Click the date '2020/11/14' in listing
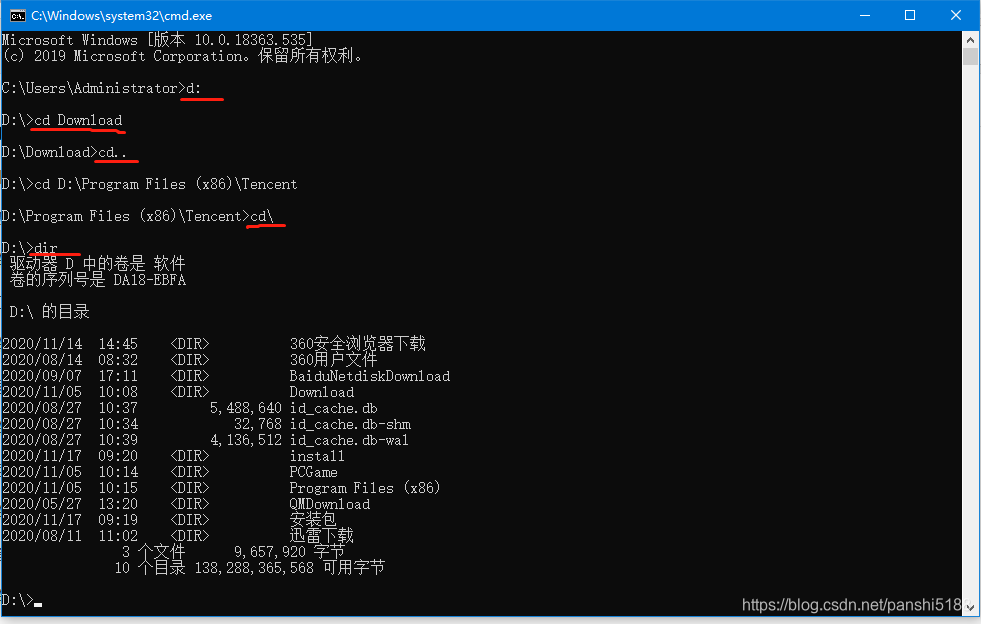981x624 pixels. click(43, 344)
